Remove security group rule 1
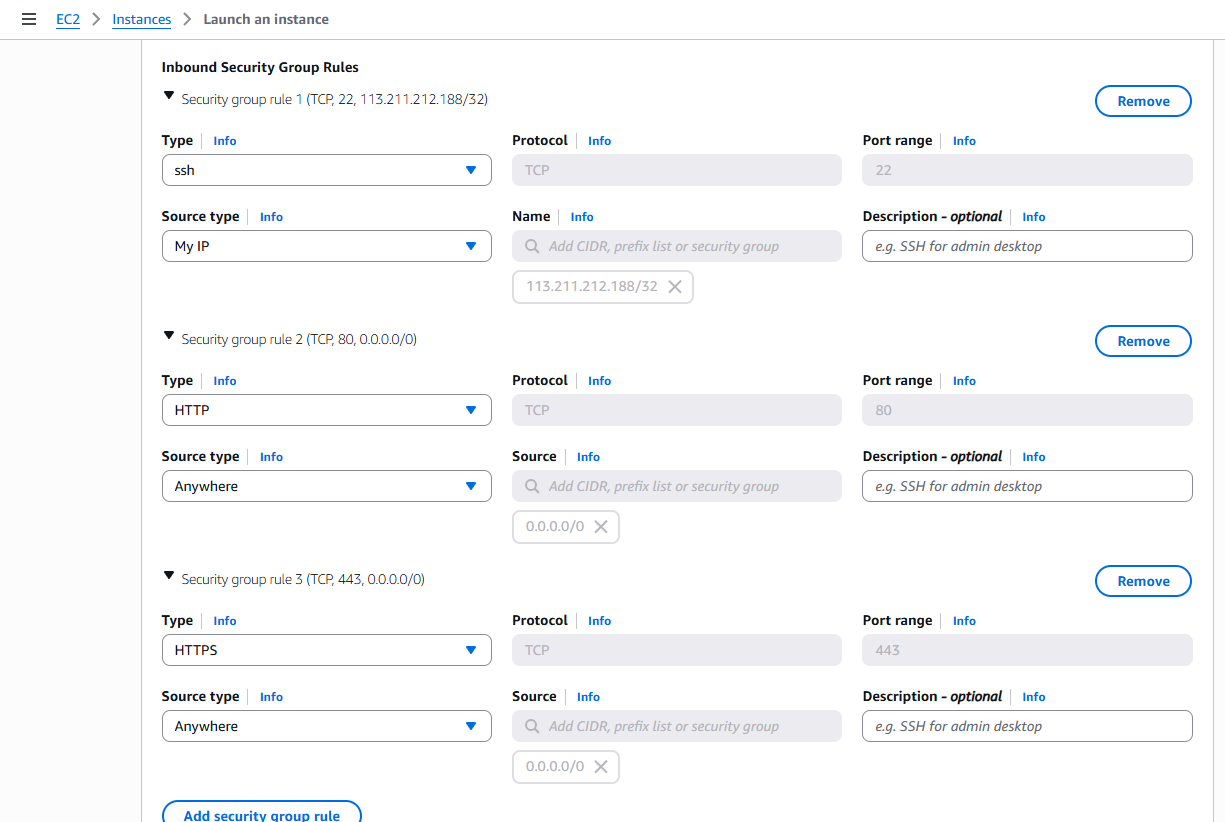 1143,101
